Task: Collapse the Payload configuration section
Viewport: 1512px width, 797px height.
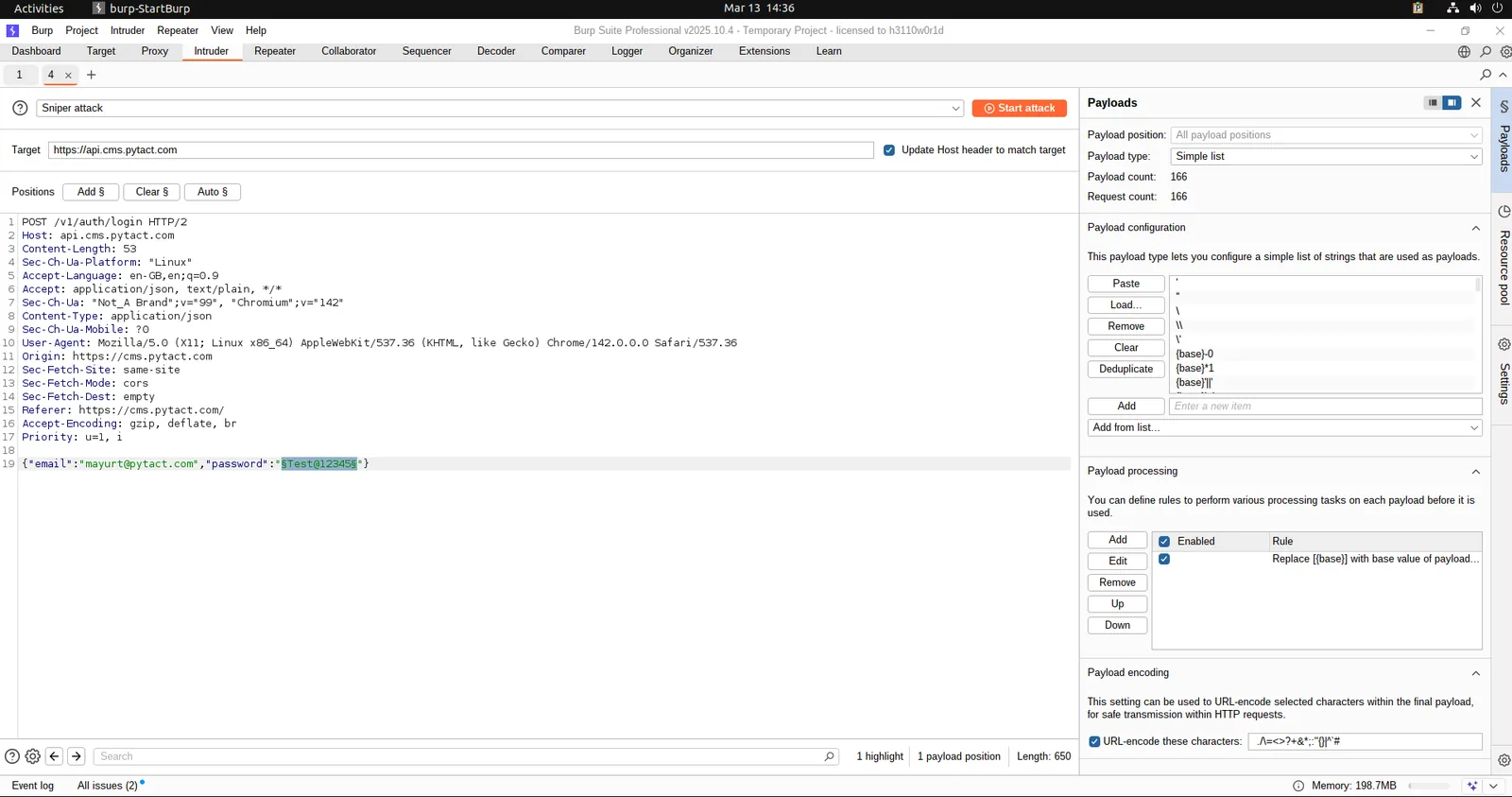Action: coord(1475,229)
